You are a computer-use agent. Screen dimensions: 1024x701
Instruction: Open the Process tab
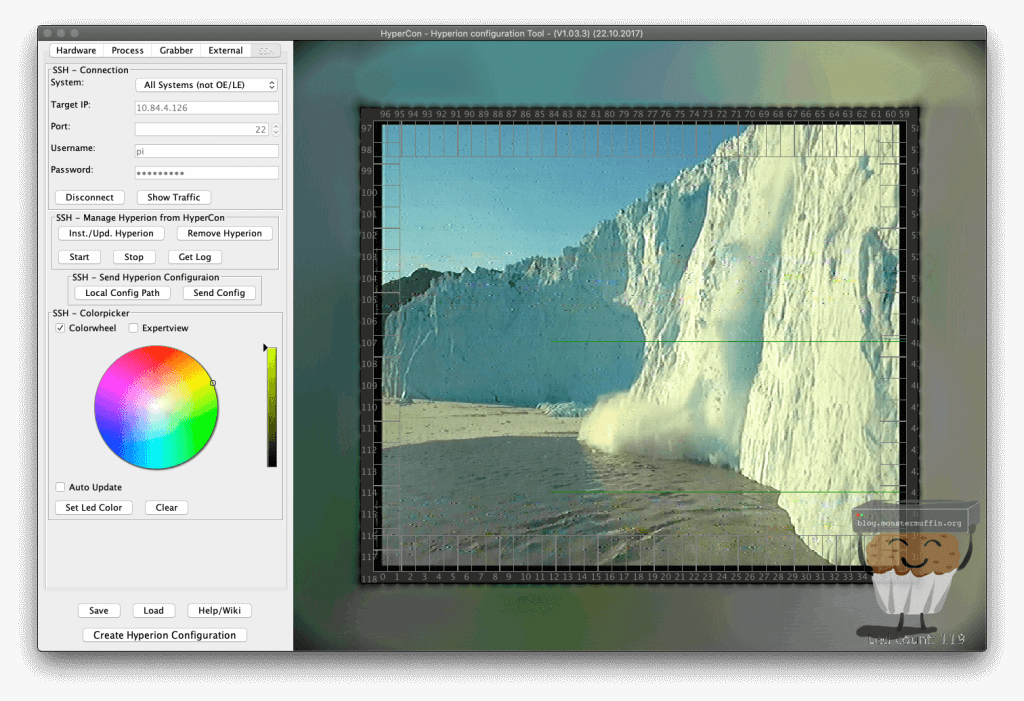[x=127, y=50]
